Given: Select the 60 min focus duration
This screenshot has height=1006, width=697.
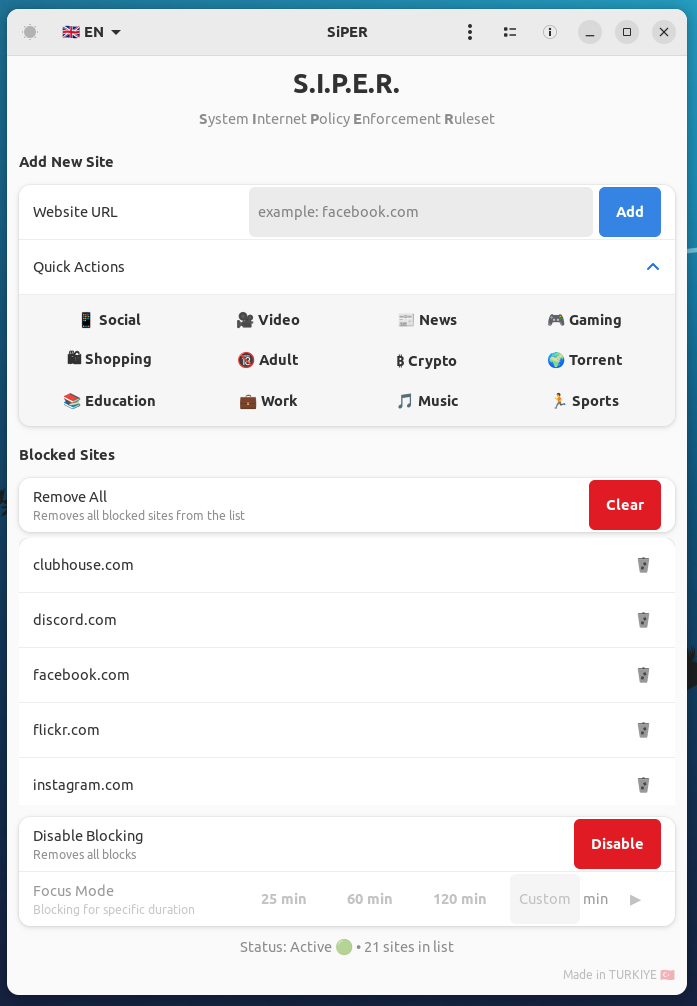Looking at the screenshot, I should [370, 899].
